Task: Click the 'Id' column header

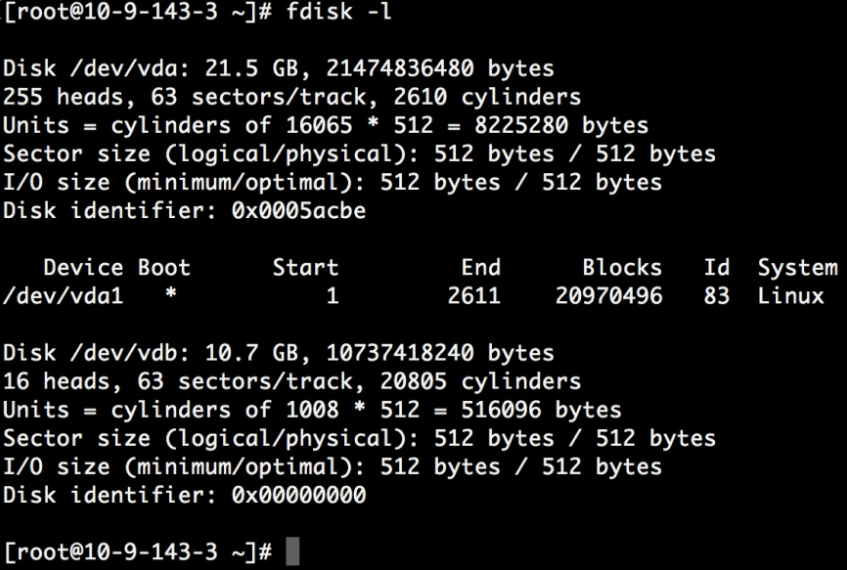Action: tap(717, 267)
